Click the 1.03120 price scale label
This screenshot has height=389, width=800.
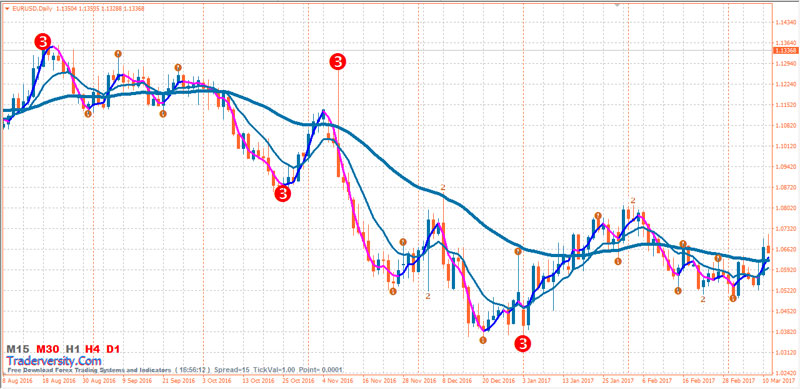pyautogui.click(x=786, y=352)
